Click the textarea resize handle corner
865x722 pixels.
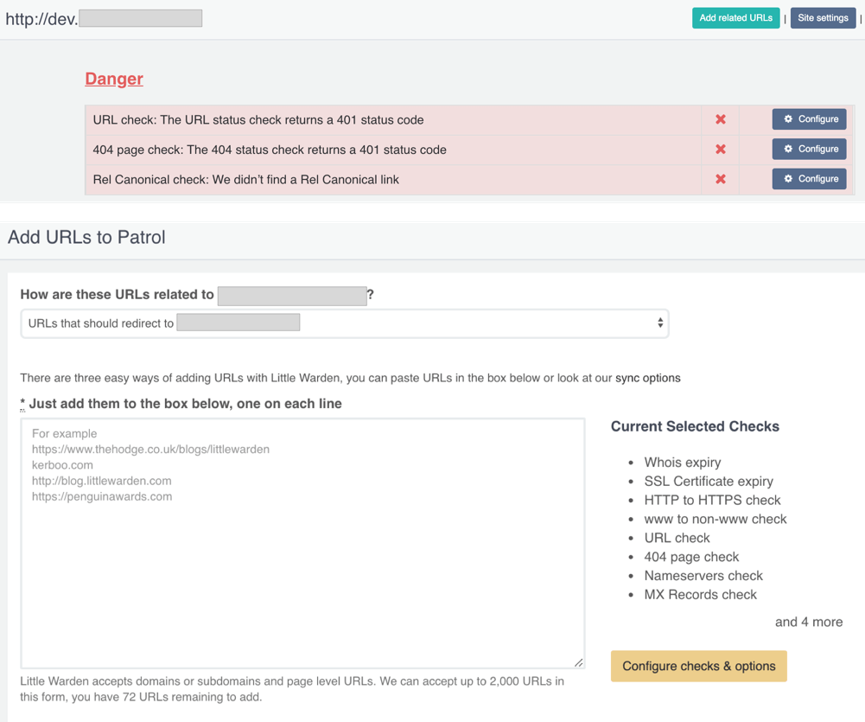(579, 662)
